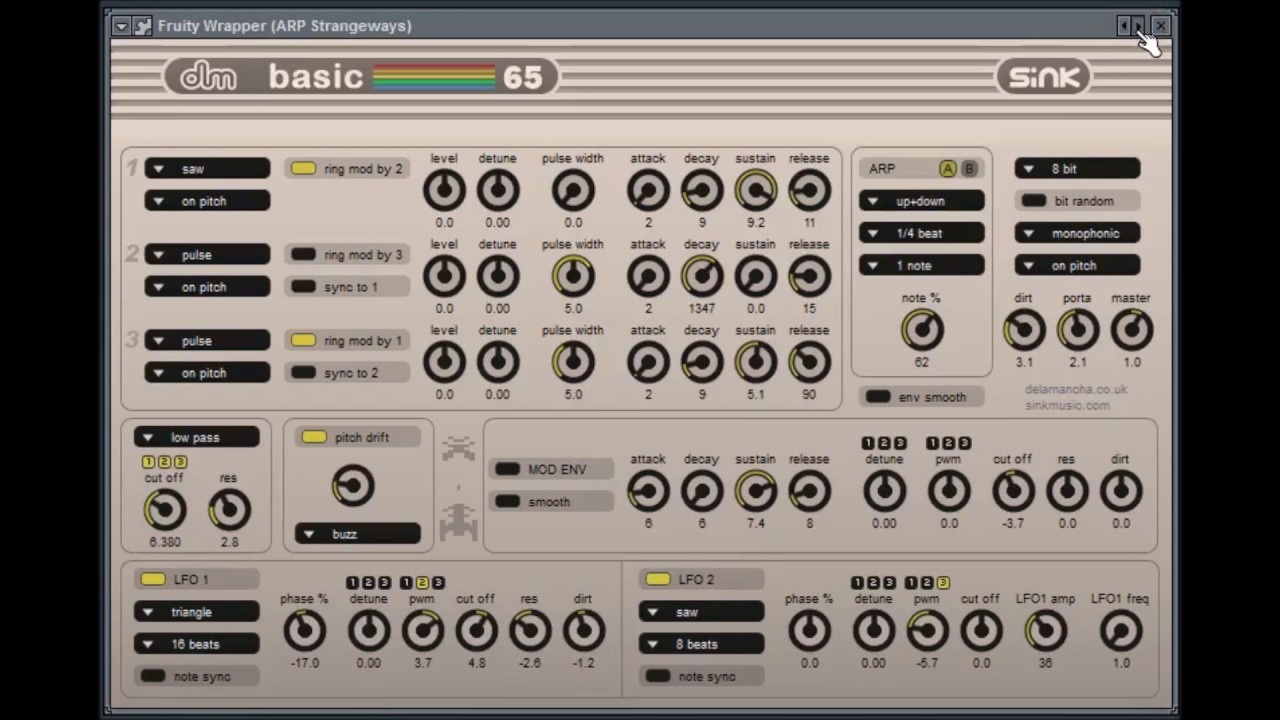Viewport: 1280px width, 720px height.
Task: Enable sync to 1 on oscillator 2
Action: (347, 287)
